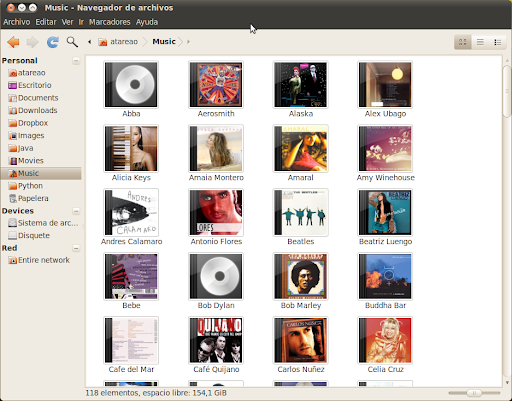Open Java folder in sidebar
This screenshot has height=401, width=512.
pyautogui.click(x=21, y=148)
